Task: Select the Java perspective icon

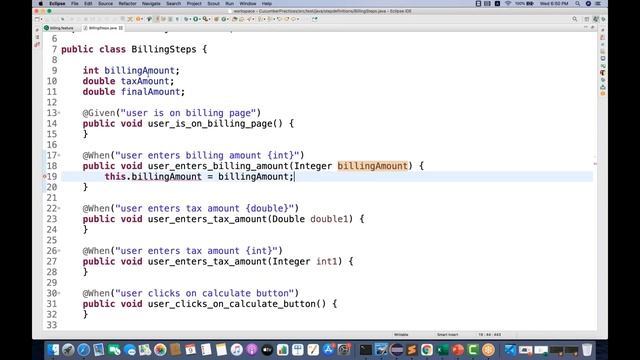Action: [596, 19]
